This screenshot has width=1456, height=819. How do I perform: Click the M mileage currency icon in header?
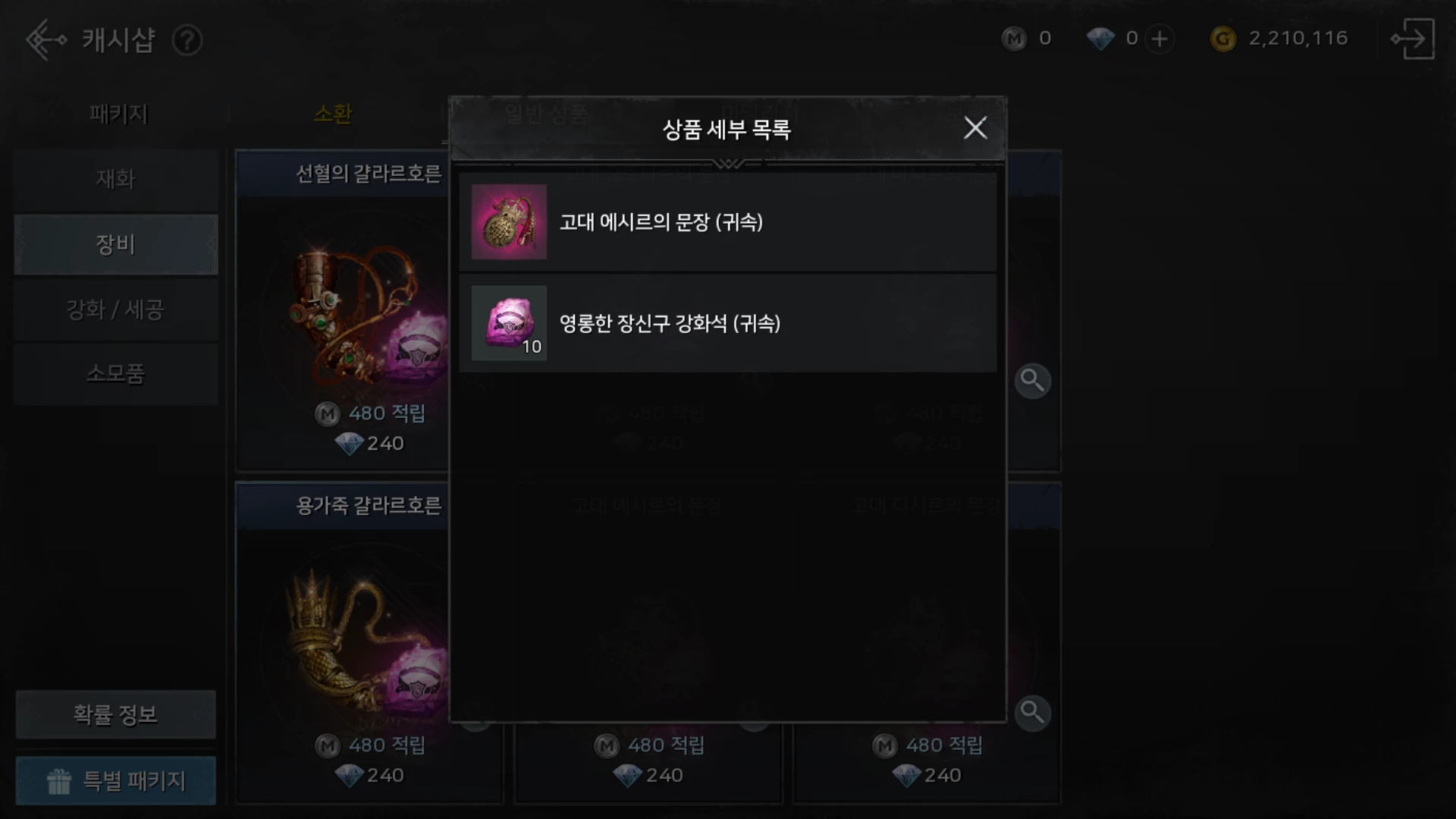pyautogui.click(x=1014, y=39)
